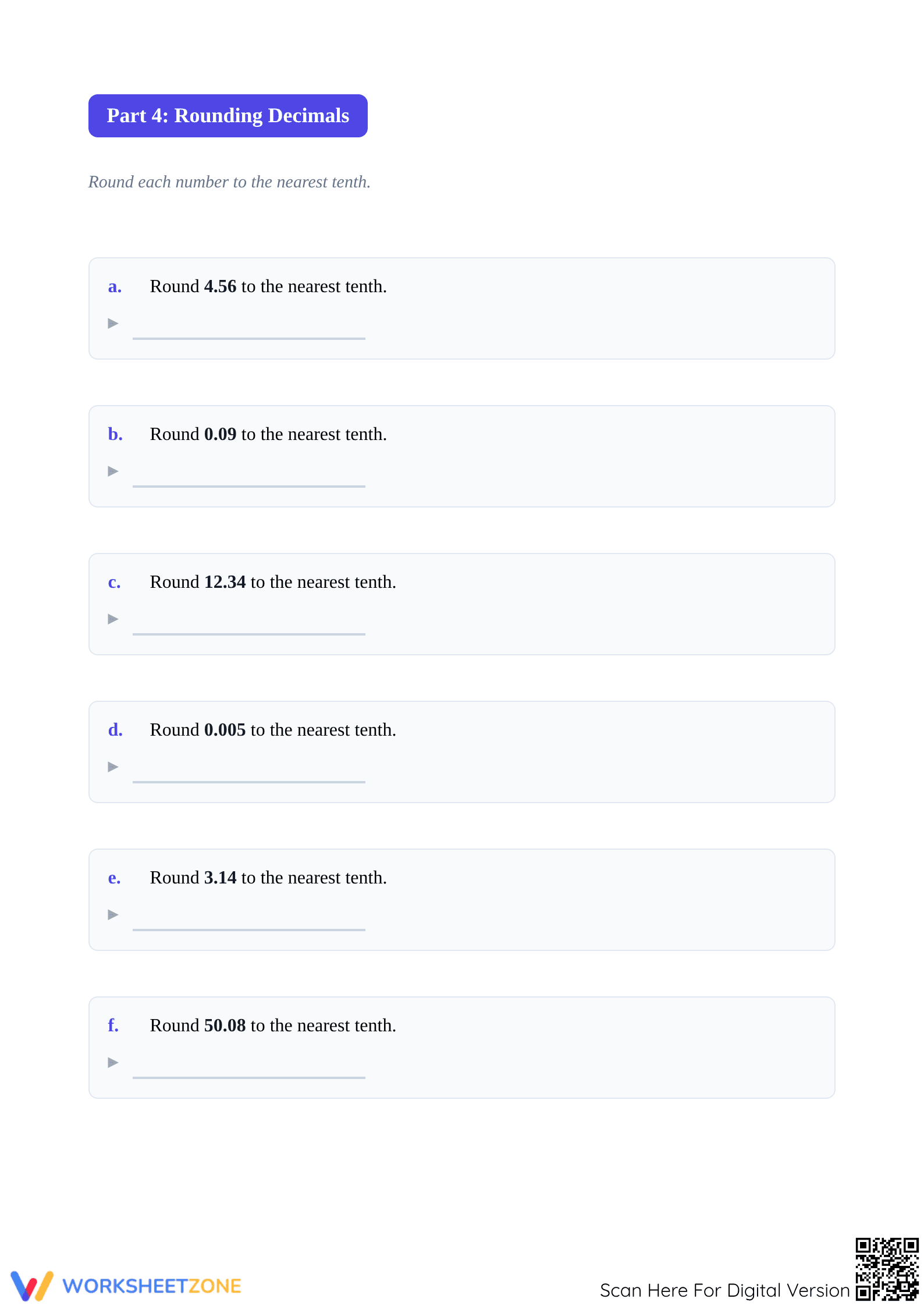Click the answer line for 0.005
924x1306 pixels.
[x=249, y=782]
